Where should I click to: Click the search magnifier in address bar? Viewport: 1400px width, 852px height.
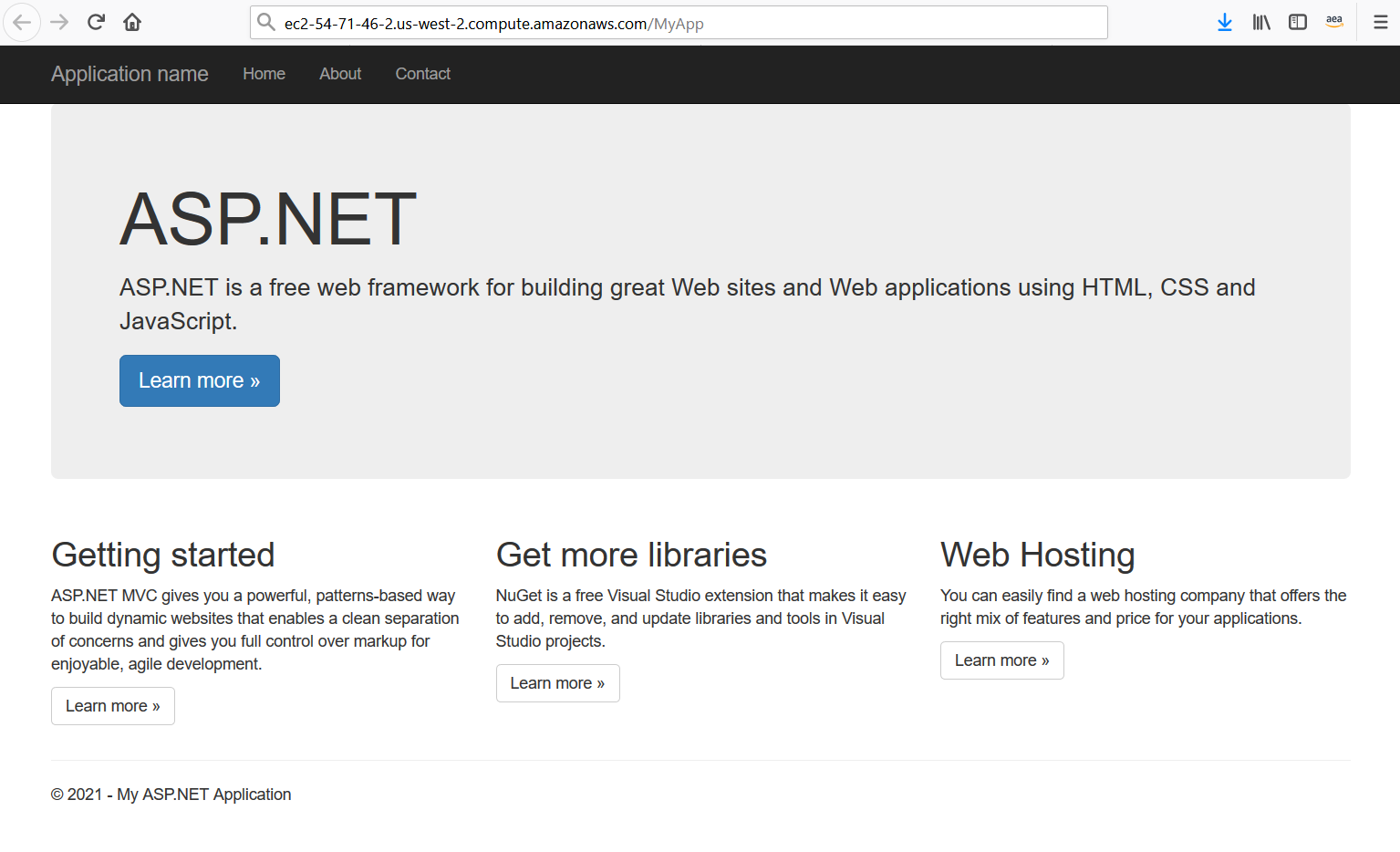coord(265,22)
